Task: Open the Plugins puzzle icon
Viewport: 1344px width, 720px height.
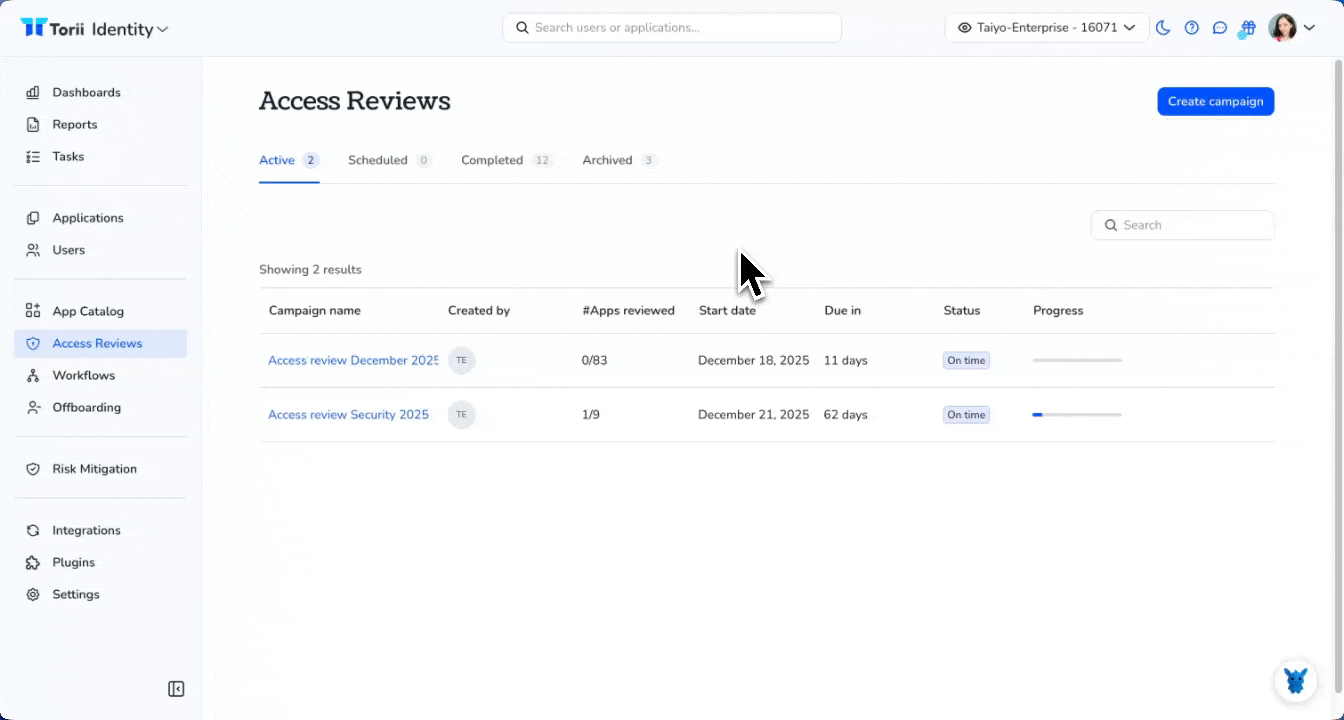Action: [x=33, y=563]
